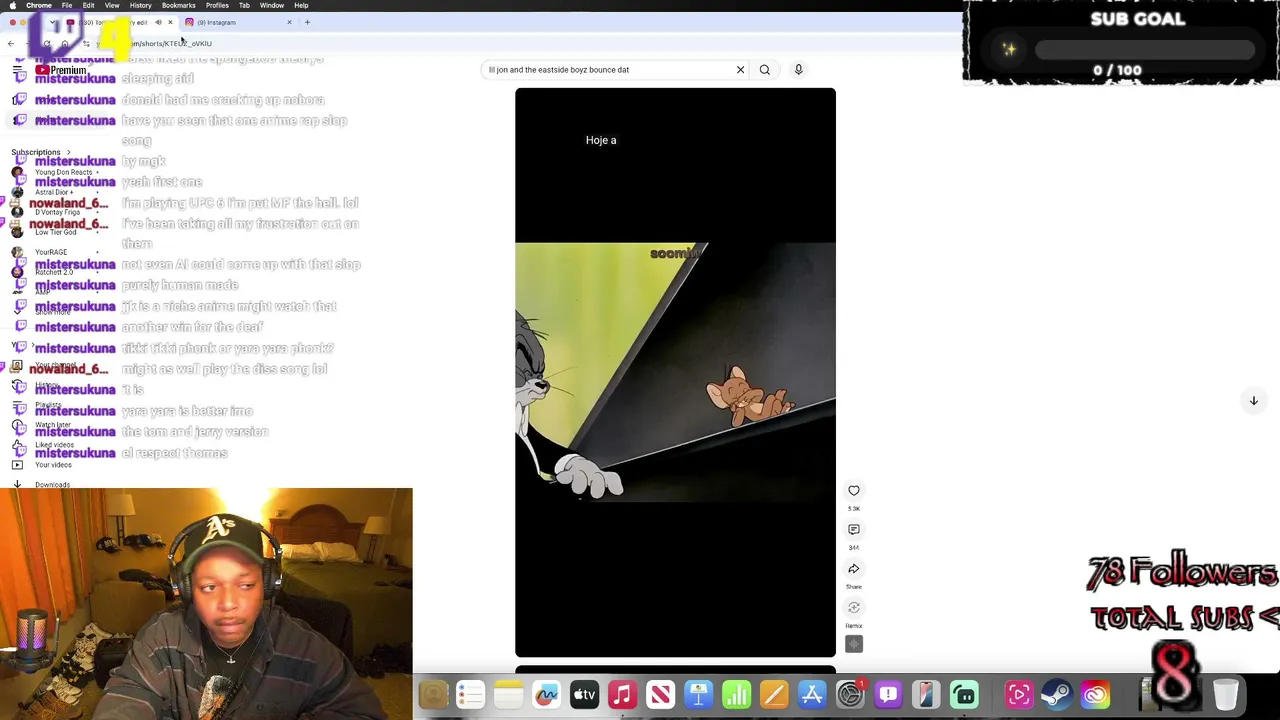Open Pages from the dock
Viewport: 1280px width, 720px height.
774,695
